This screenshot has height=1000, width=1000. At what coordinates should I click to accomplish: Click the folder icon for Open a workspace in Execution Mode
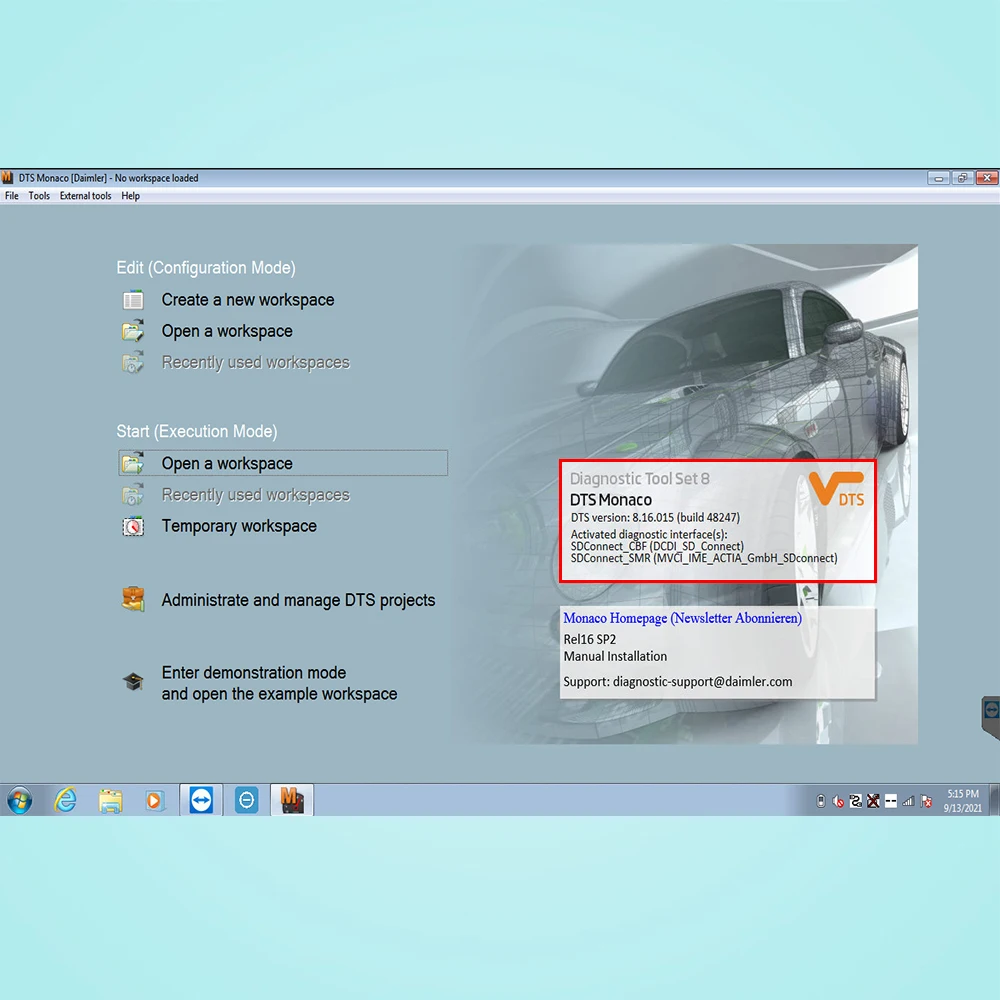point(133,463)
